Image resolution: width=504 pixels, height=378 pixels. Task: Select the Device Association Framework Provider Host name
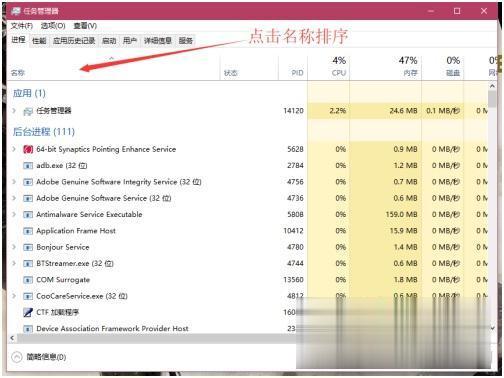[112, 328]
